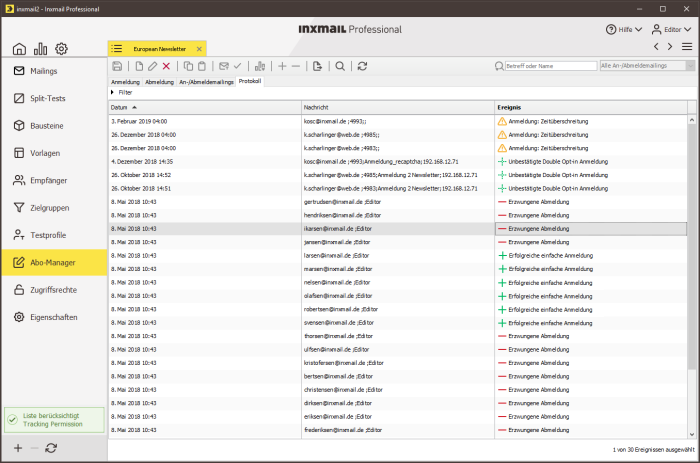Open Bausteine in the sidebar

point(54,126)
